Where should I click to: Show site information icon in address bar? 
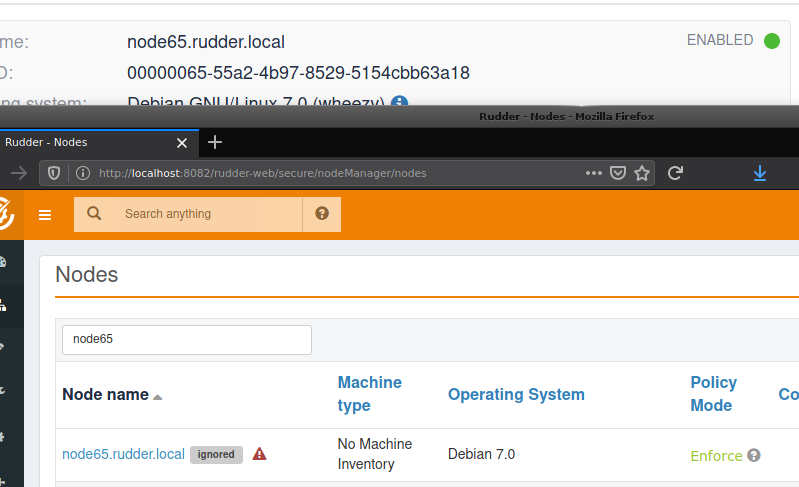tap(83, 173)
